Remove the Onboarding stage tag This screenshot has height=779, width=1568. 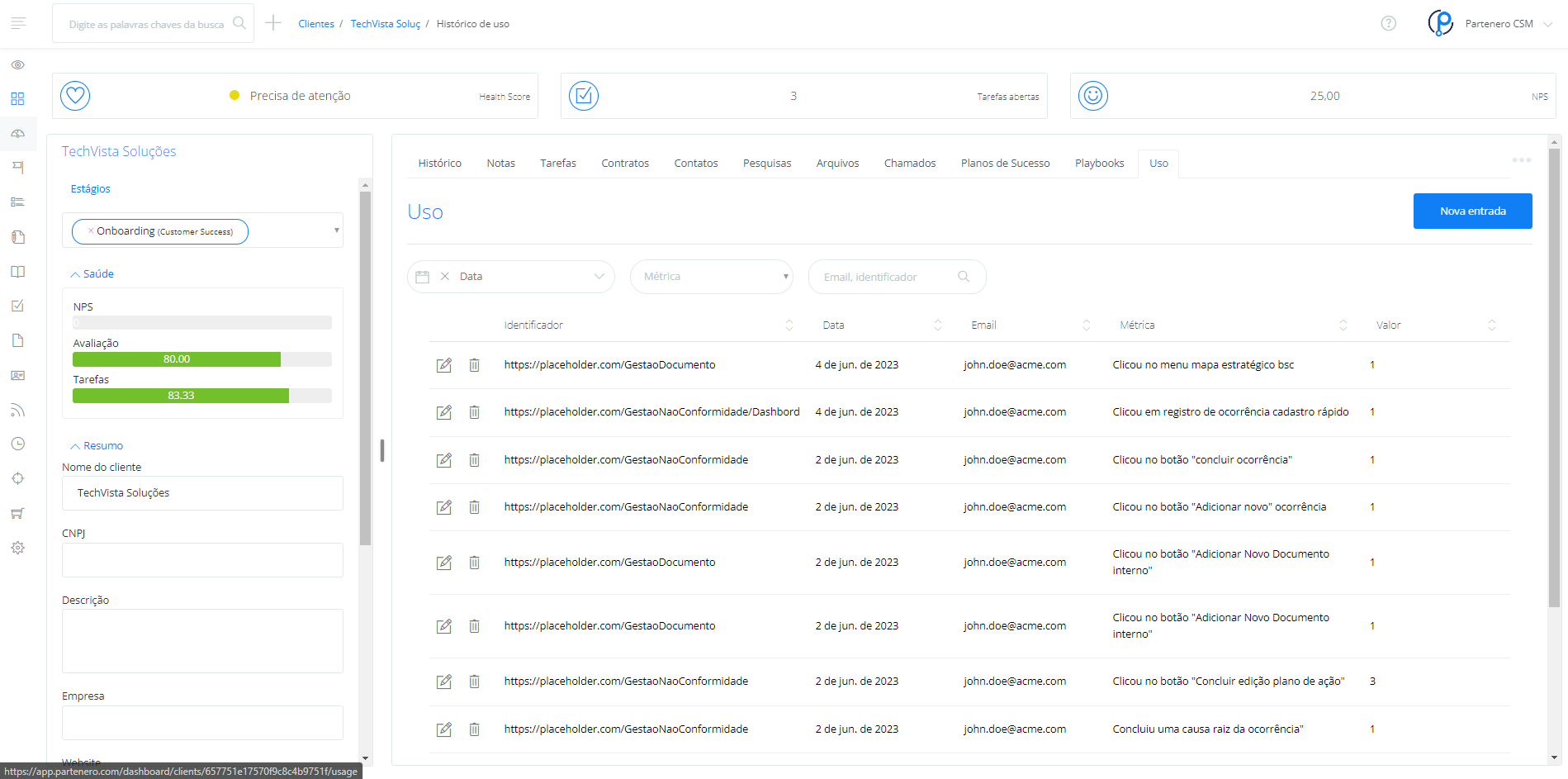91,231
